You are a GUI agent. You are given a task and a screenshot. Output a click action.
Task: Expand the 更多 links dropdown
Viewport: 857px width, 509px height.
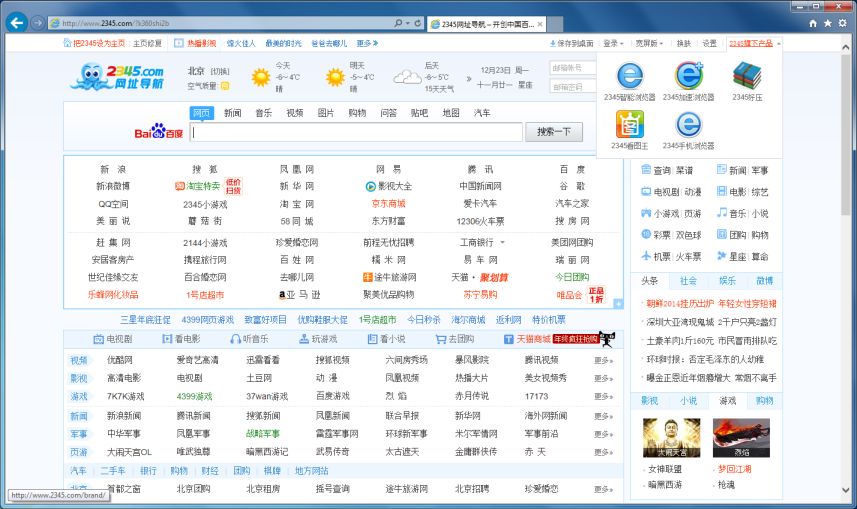[x=367, y=43]
